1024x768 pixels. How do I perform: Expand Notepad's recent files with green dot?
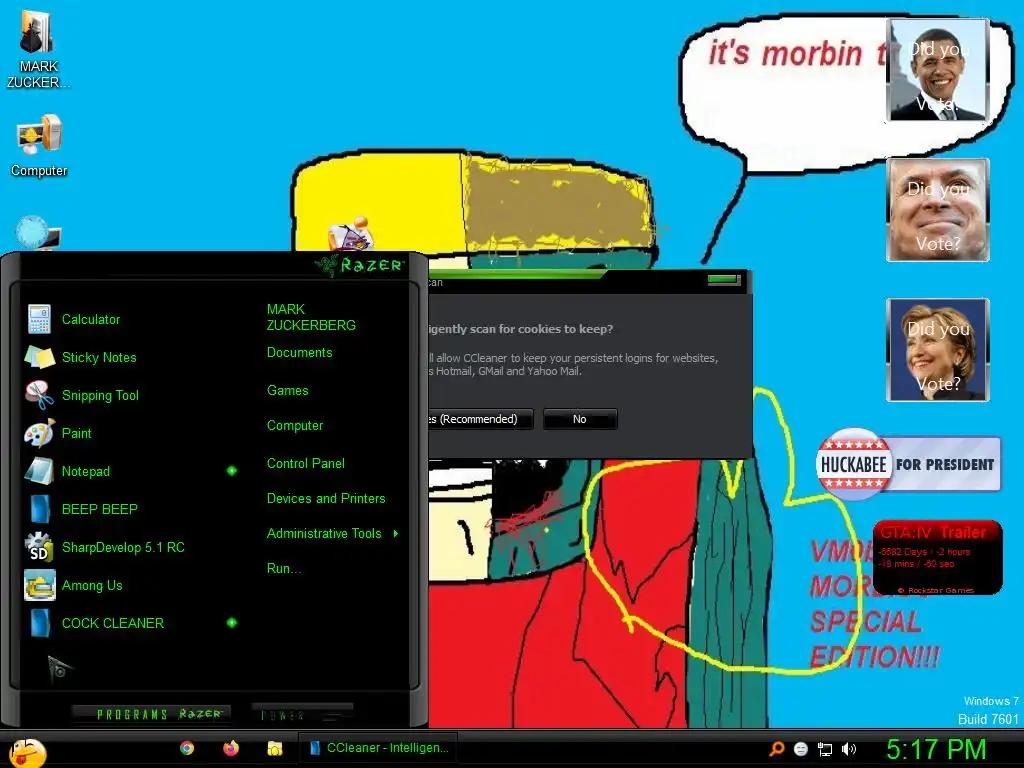tap(232, 471)
